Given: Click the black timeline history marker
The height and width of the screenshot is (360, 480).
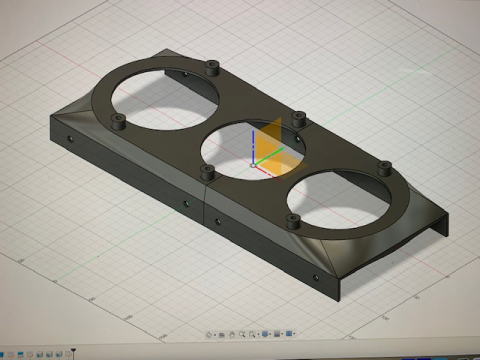Looking at the screenshot, I should pos(73,353).
